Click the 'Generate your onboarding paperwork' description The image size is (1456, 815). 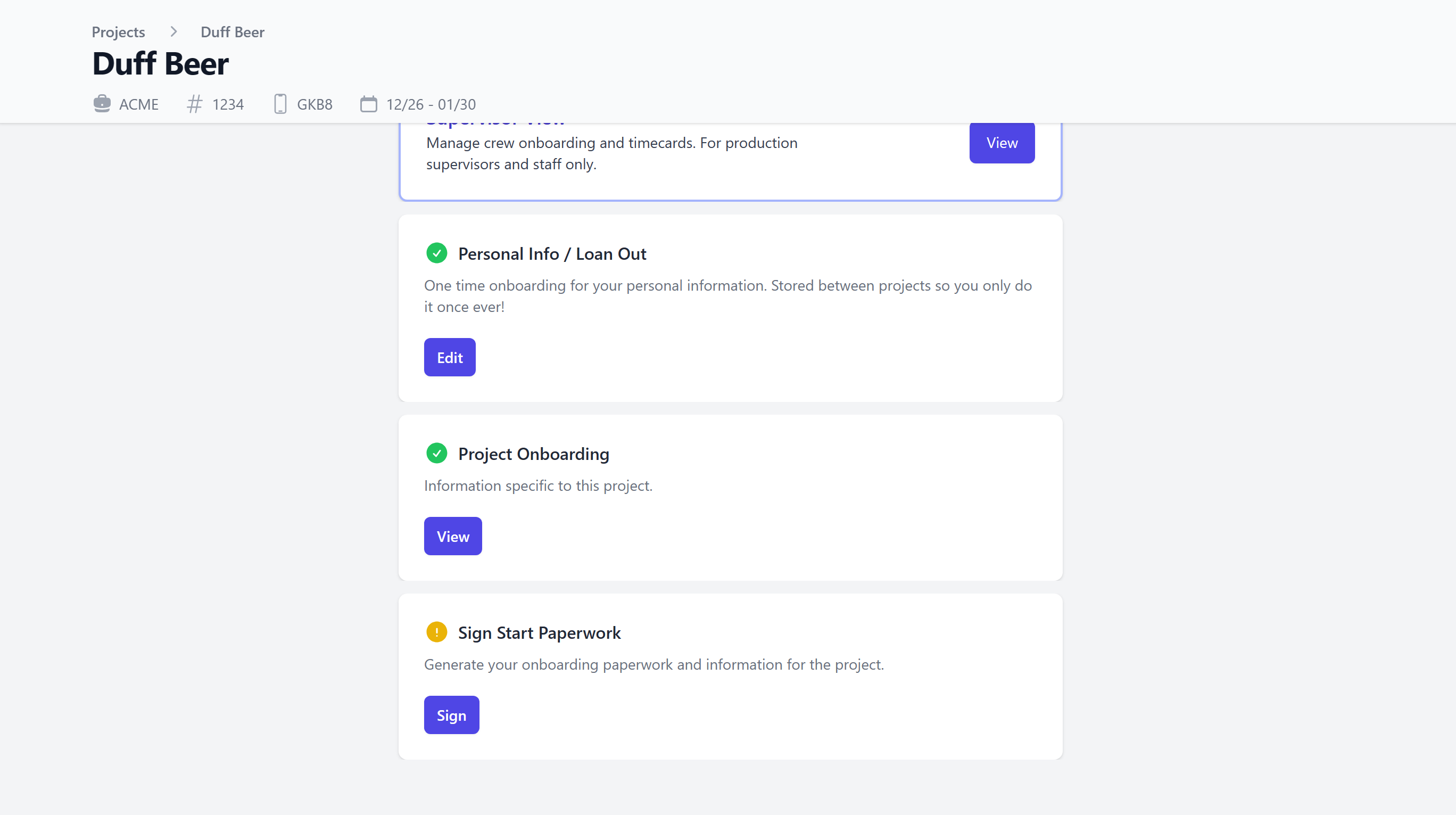coord(654,664)
